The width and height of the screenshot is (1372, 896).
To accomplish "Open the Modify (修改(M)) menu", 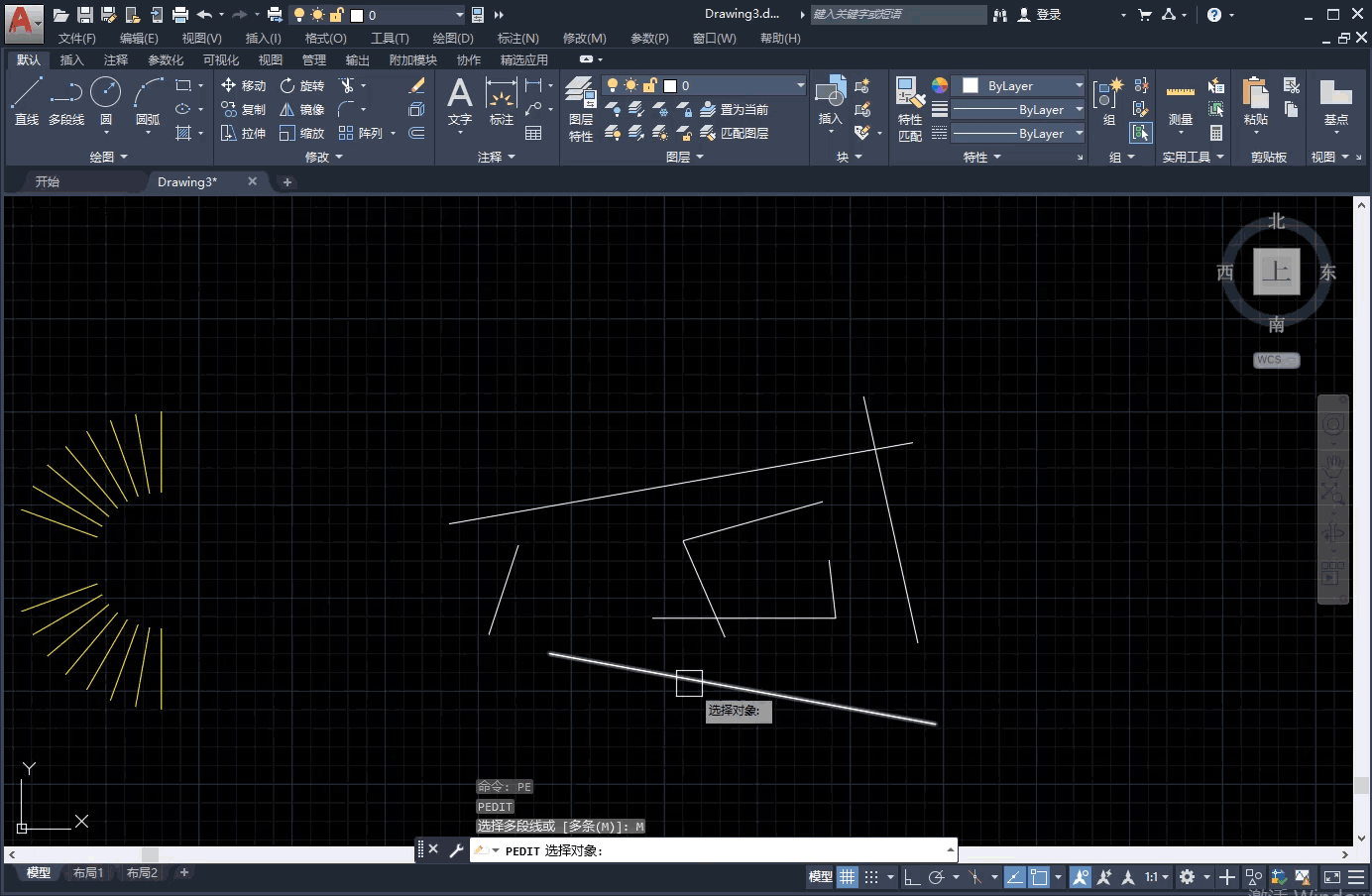I will (x=584, y=38).
